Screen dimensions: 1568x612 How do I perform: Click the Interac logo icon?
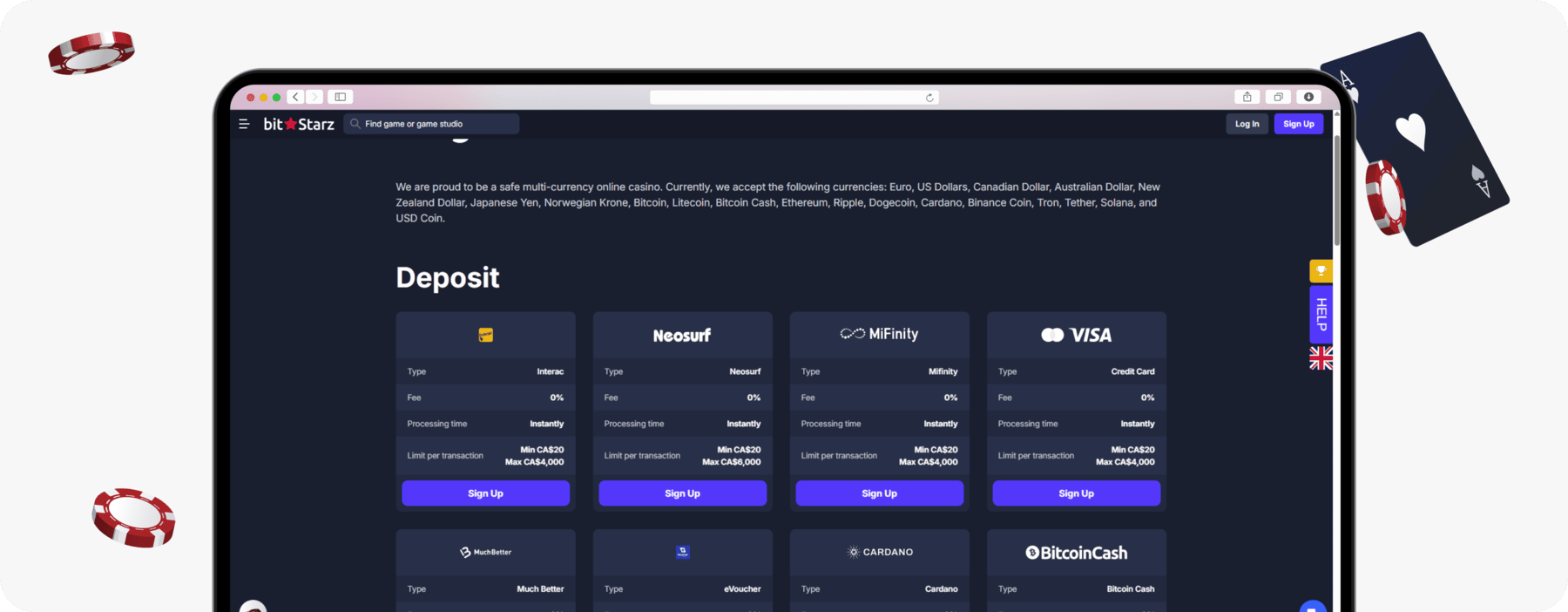pyautogui.click(x=486, y=335)
